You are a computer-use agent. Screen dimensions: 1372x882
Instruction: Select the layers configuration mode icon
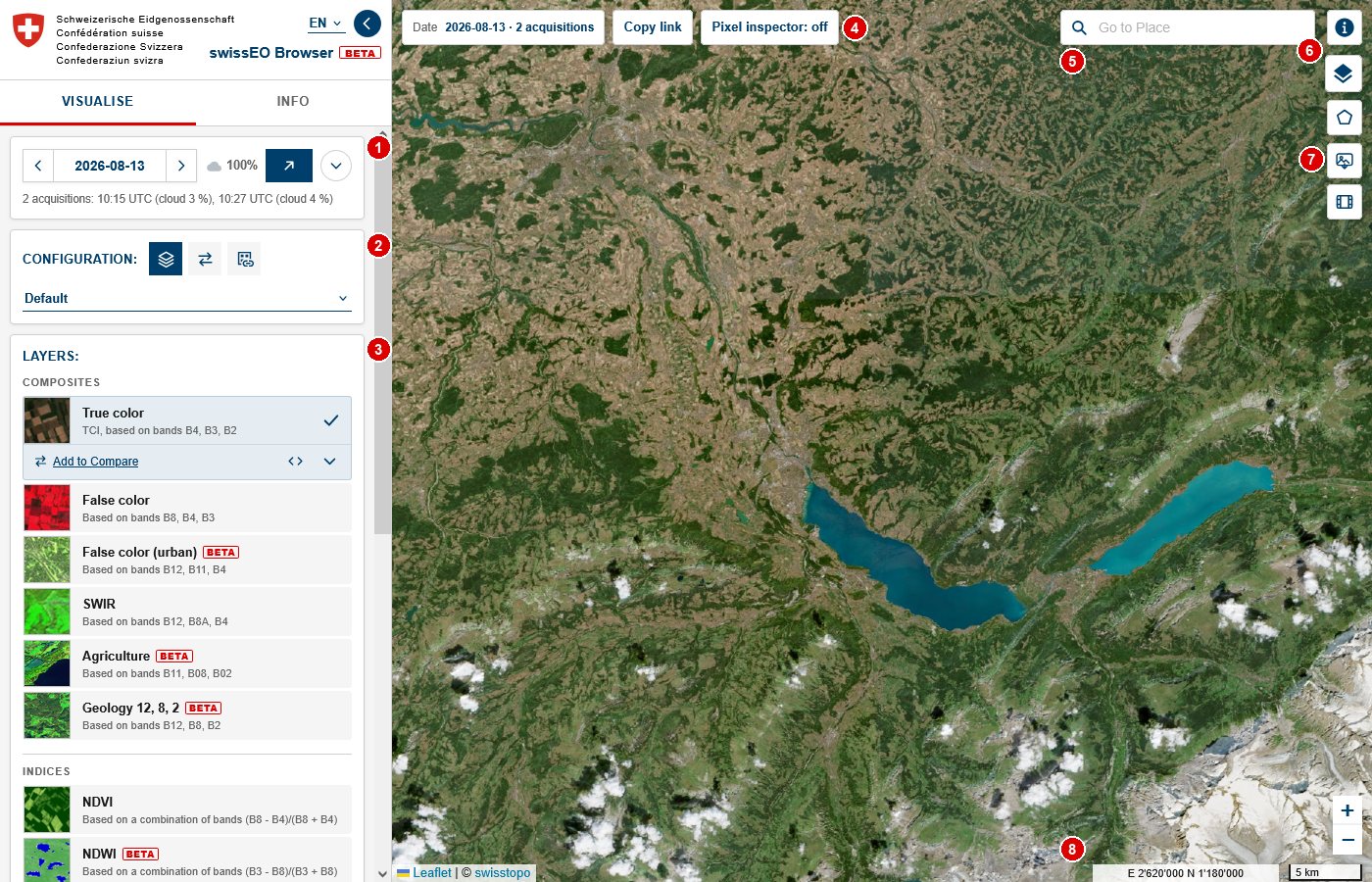click(x=166, y=259)
